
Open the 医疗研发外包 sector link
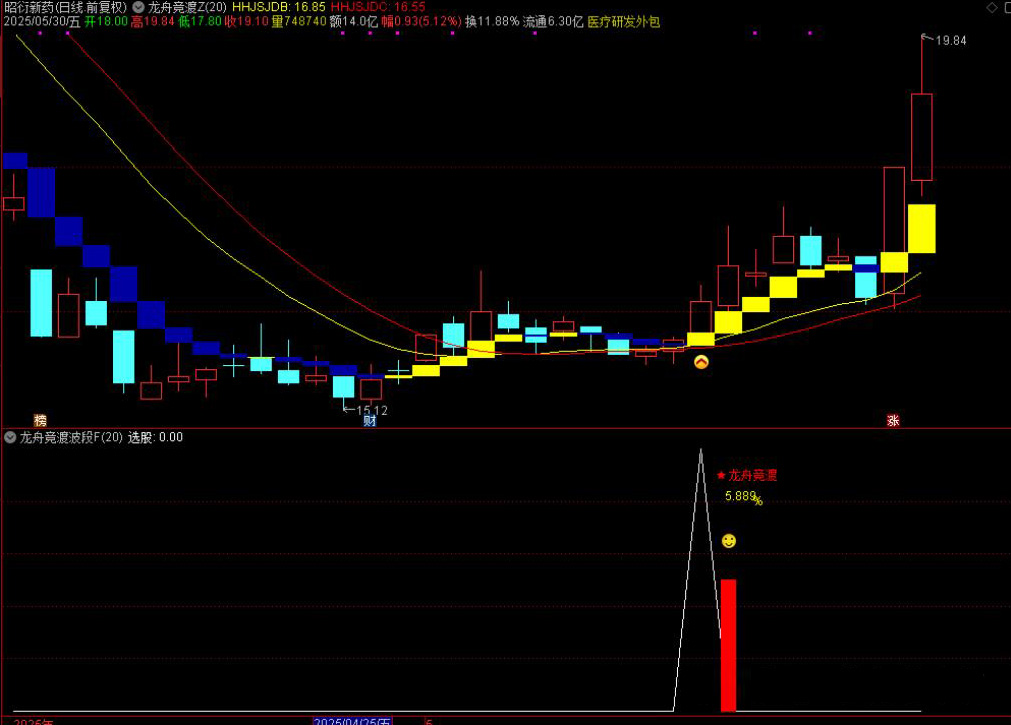[x=623, y=21]
